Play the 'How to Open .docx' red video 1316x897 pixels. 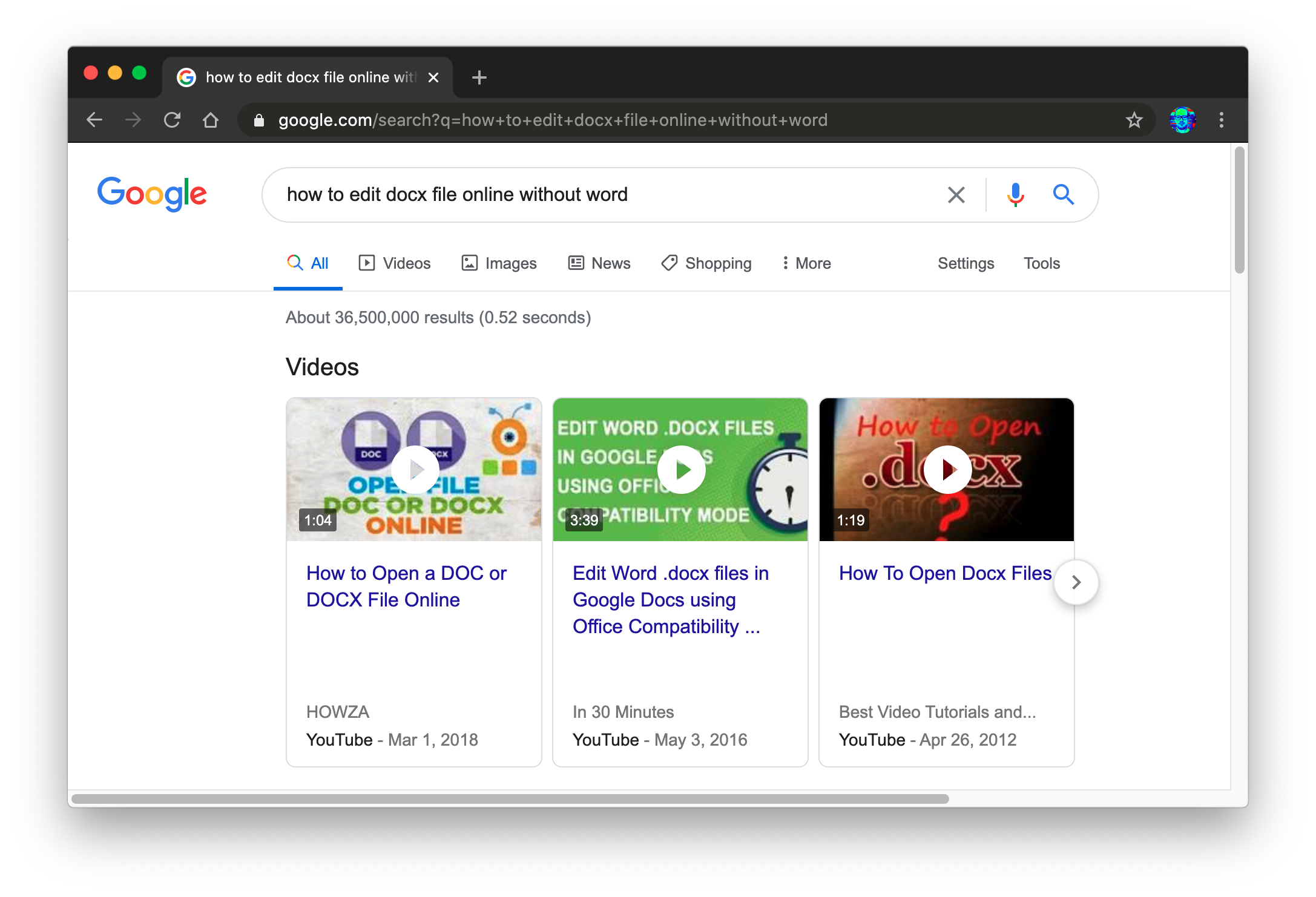(x=947, y=469)
